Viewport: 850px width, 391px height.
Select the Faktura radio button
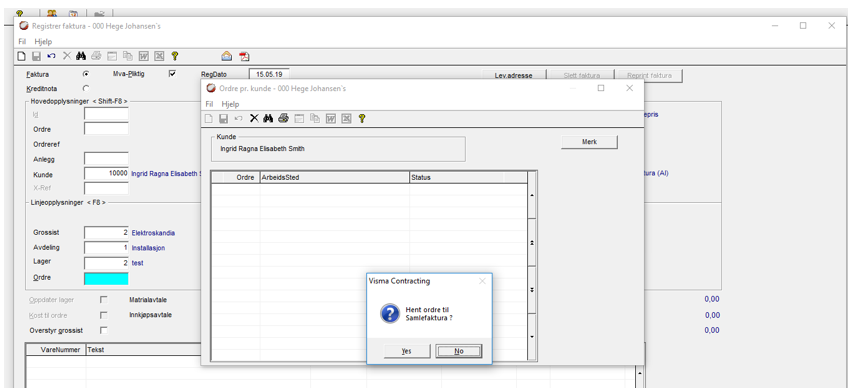coord(86,74)
